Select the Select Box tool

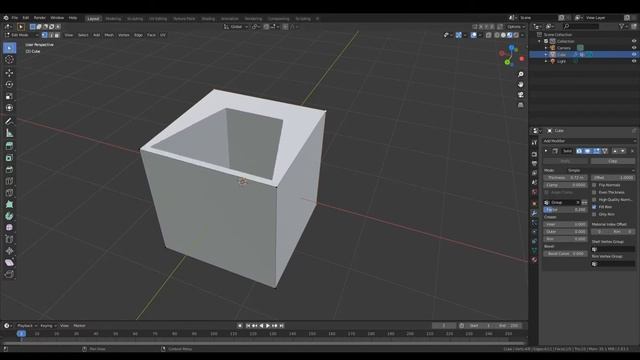tap(9, 48)
